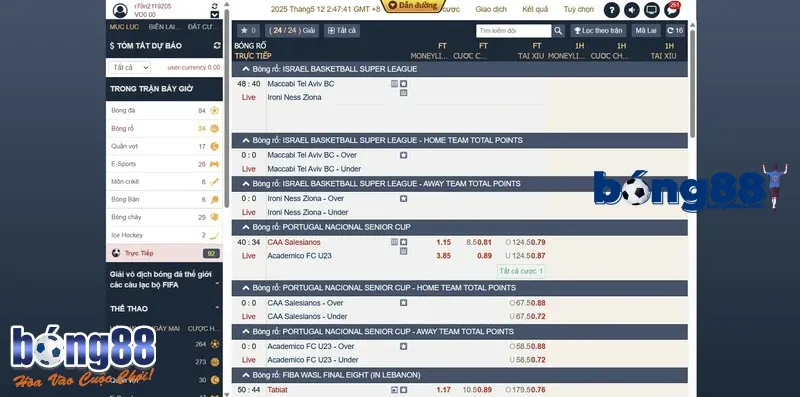
Task: Expand the account dropdown arrow under balance
Action: 215,15
